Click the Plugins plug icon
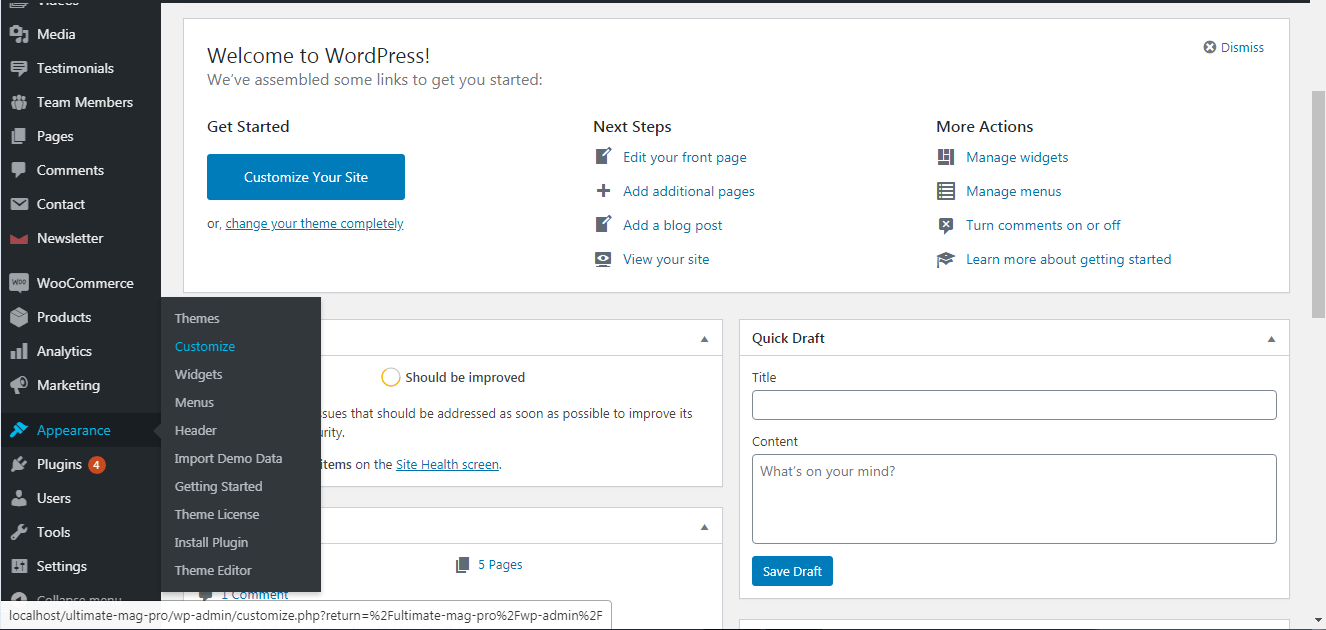This screenshot has width=1326, height=630. point(18,464)
